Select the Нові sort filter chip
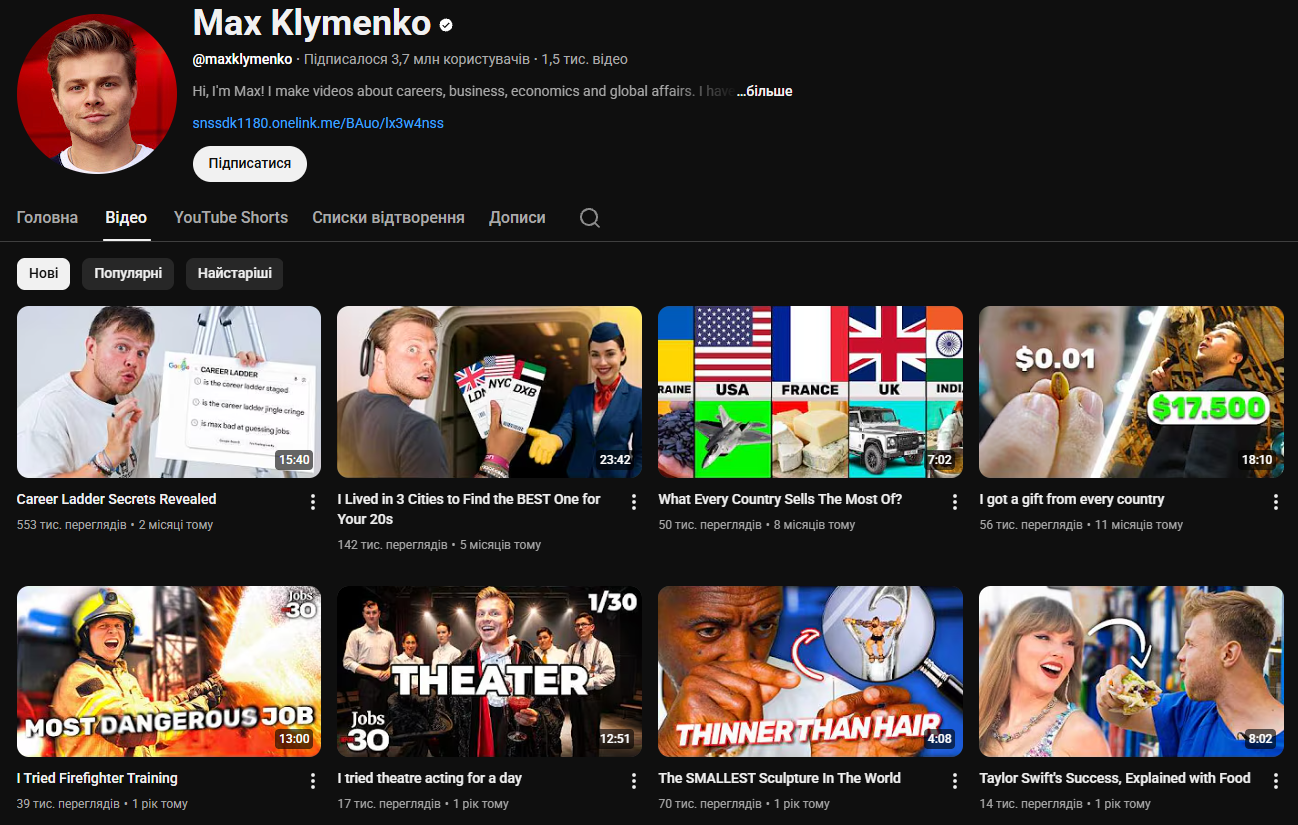The height and width of the screenshot is (825, 1298). tap(43, 274)
